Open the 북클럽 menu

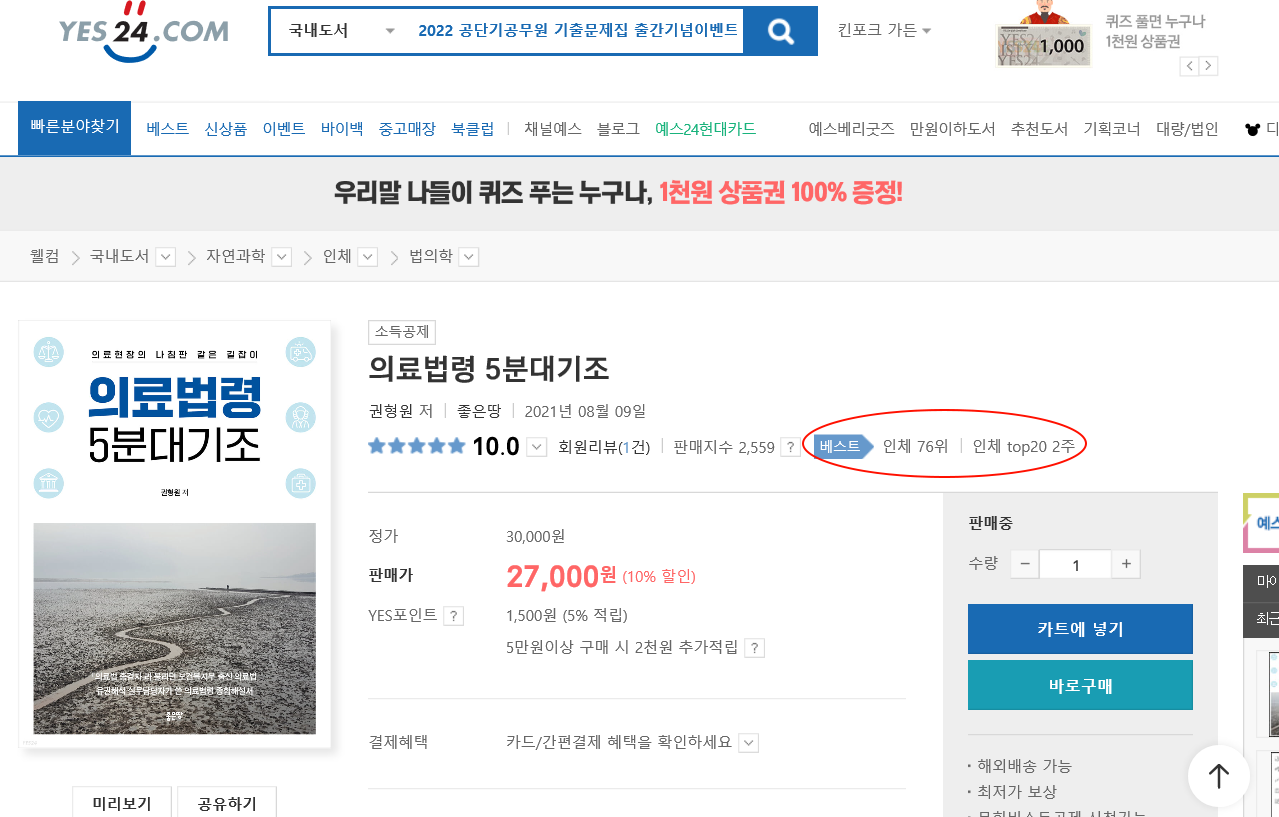[473, 129]
